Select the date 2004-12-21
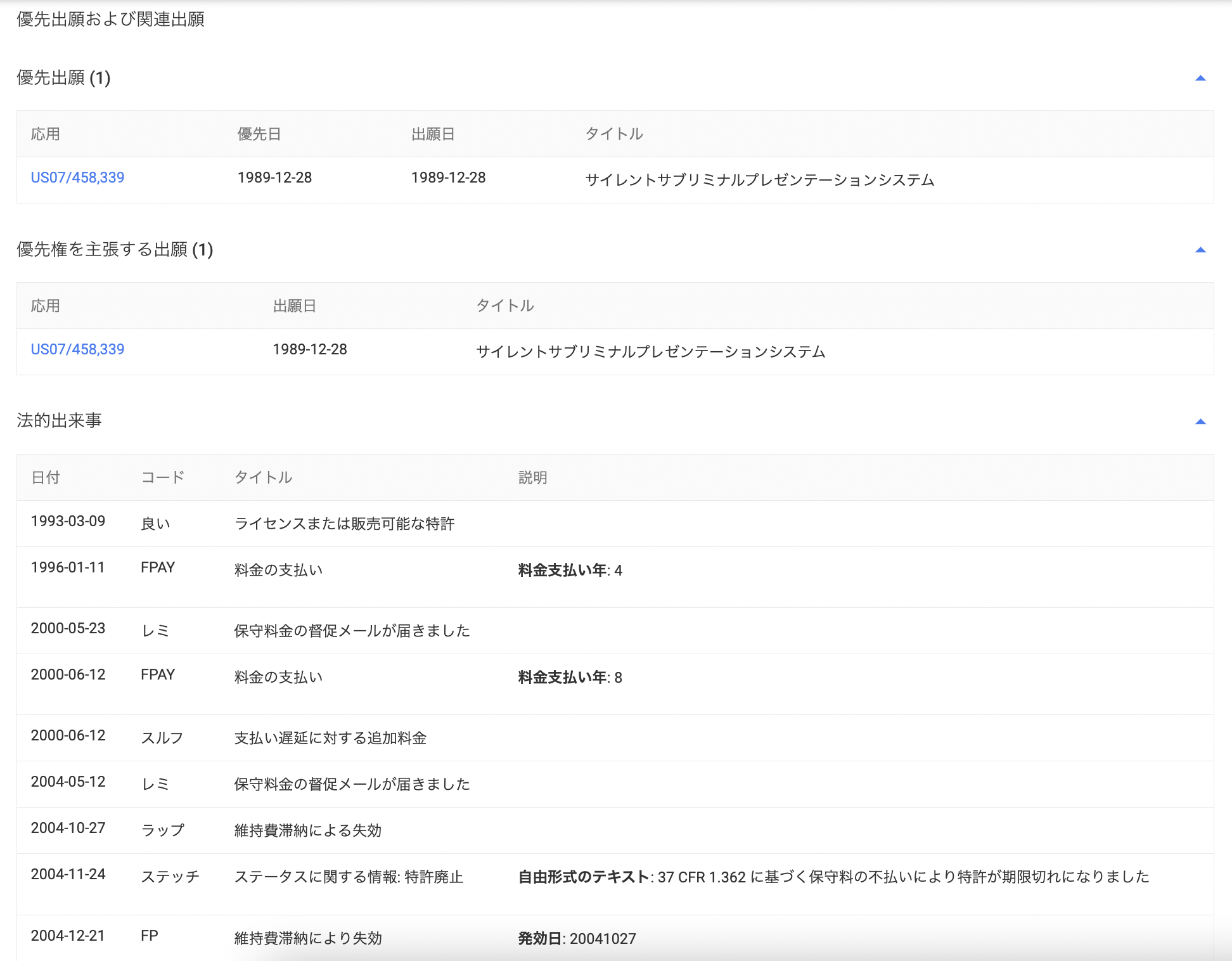Screen dimensions: 1232x961 pyautogui.click(x=68, y=936)
